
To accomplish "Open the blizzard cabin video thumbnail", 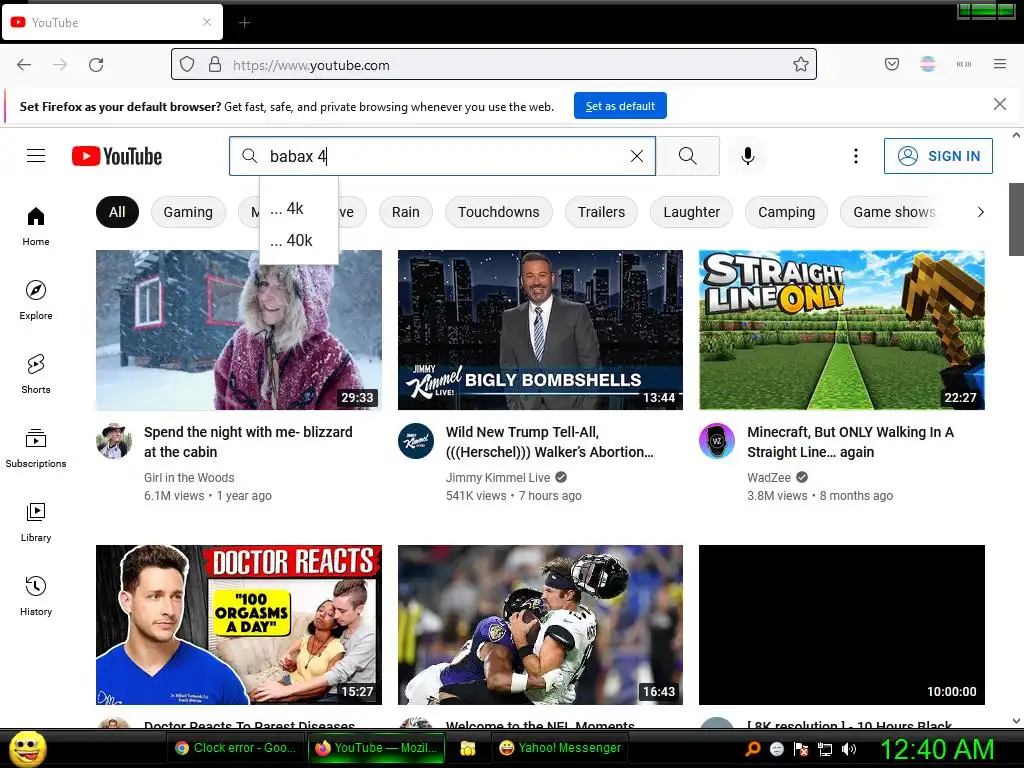I will coord(239,330).
